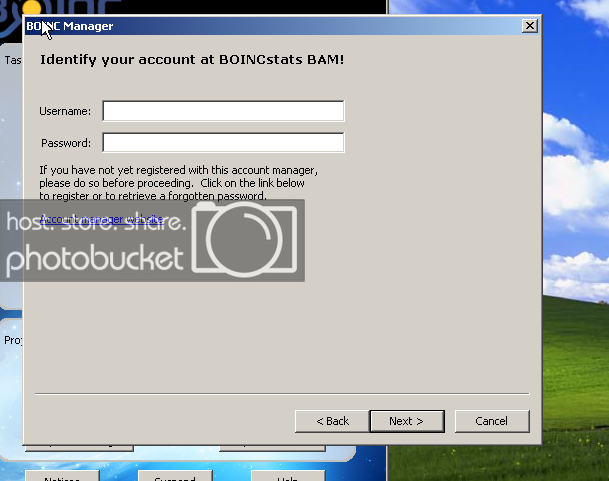Viewport: 609px width, 481px height.
Task: Cancel the BOINC Manager wizard
Action: pos(492,421)
